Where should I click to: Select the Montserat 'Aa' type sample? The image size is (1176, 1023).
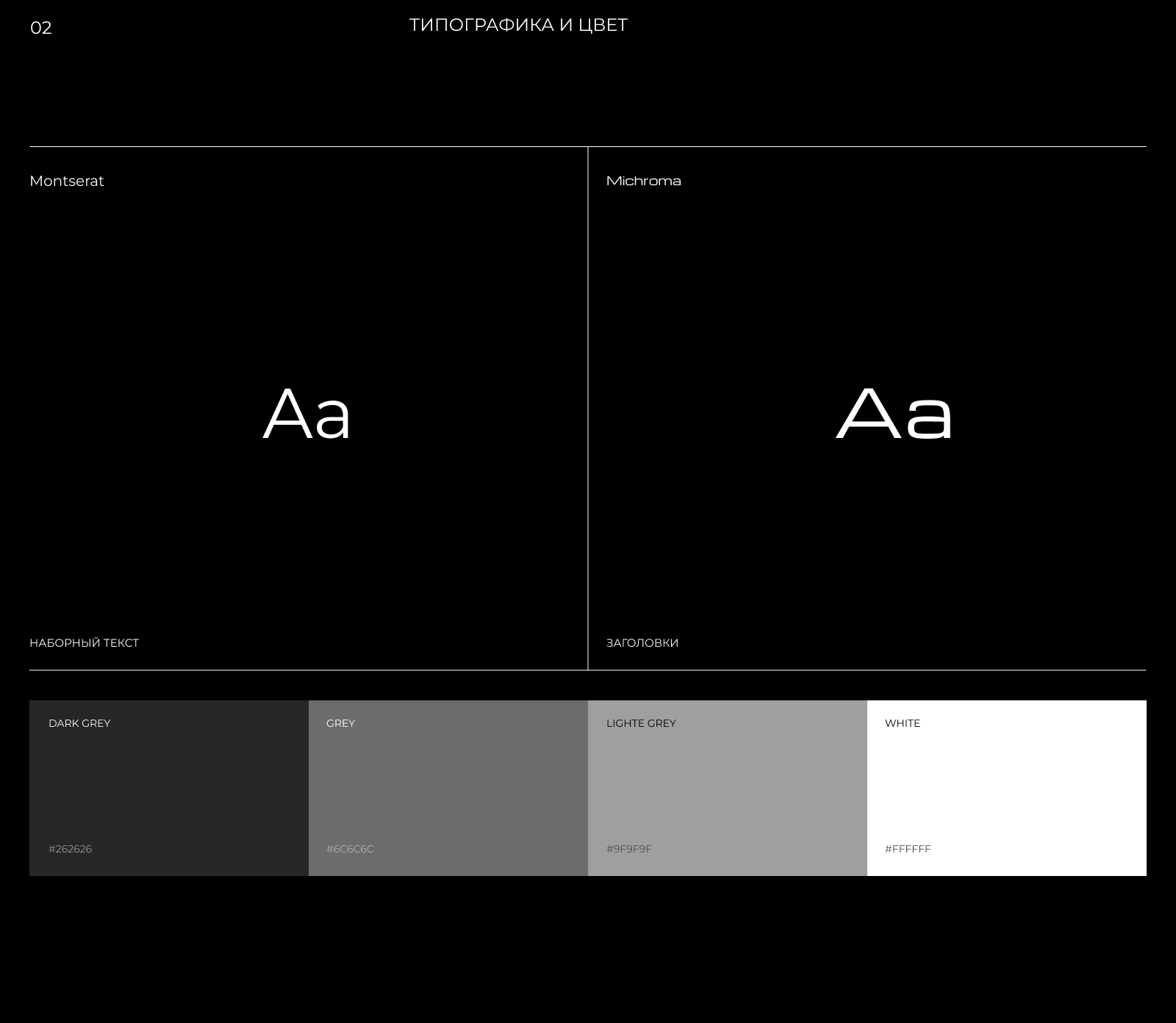click(307, 414)
